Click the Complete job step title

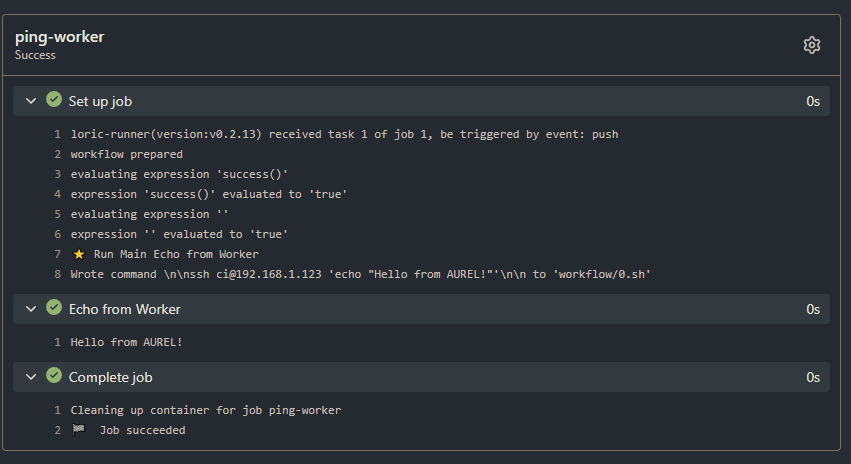110,377
